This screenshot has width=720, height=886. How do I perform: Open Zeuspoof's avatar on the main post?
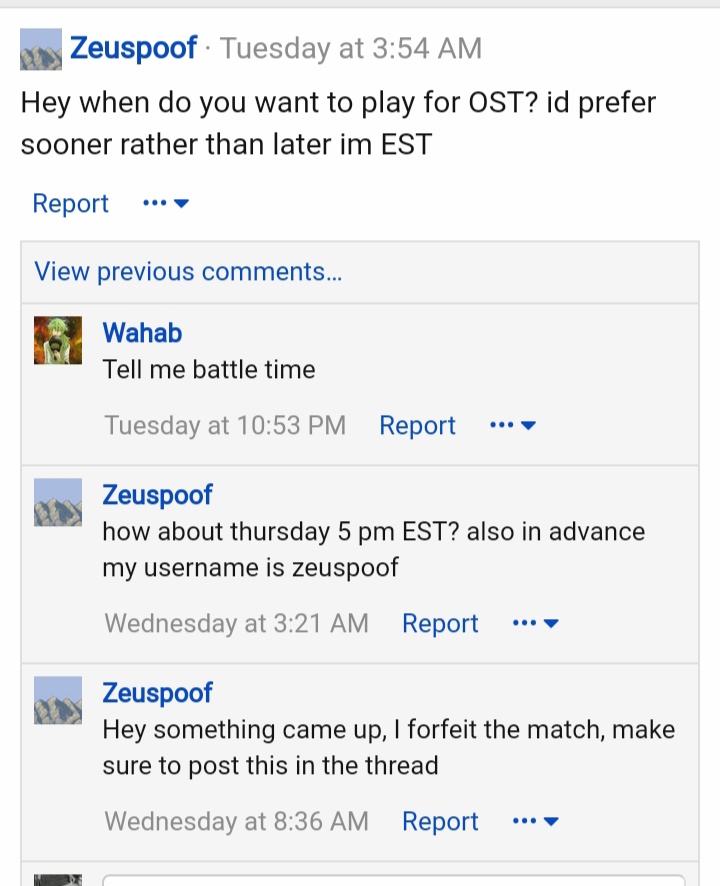coord(41,49)
